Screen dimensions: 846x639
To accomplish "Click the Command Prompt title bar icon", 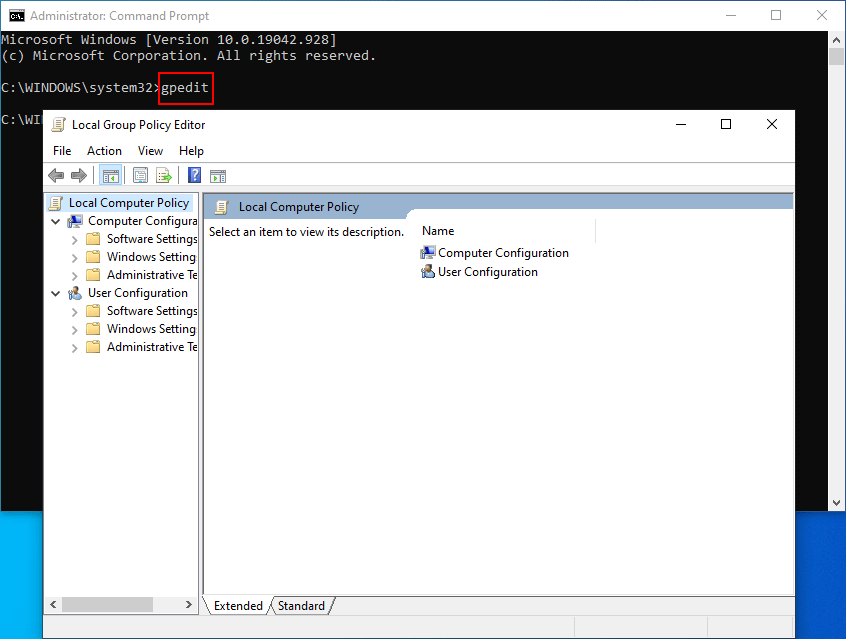I will pos(16,16).
